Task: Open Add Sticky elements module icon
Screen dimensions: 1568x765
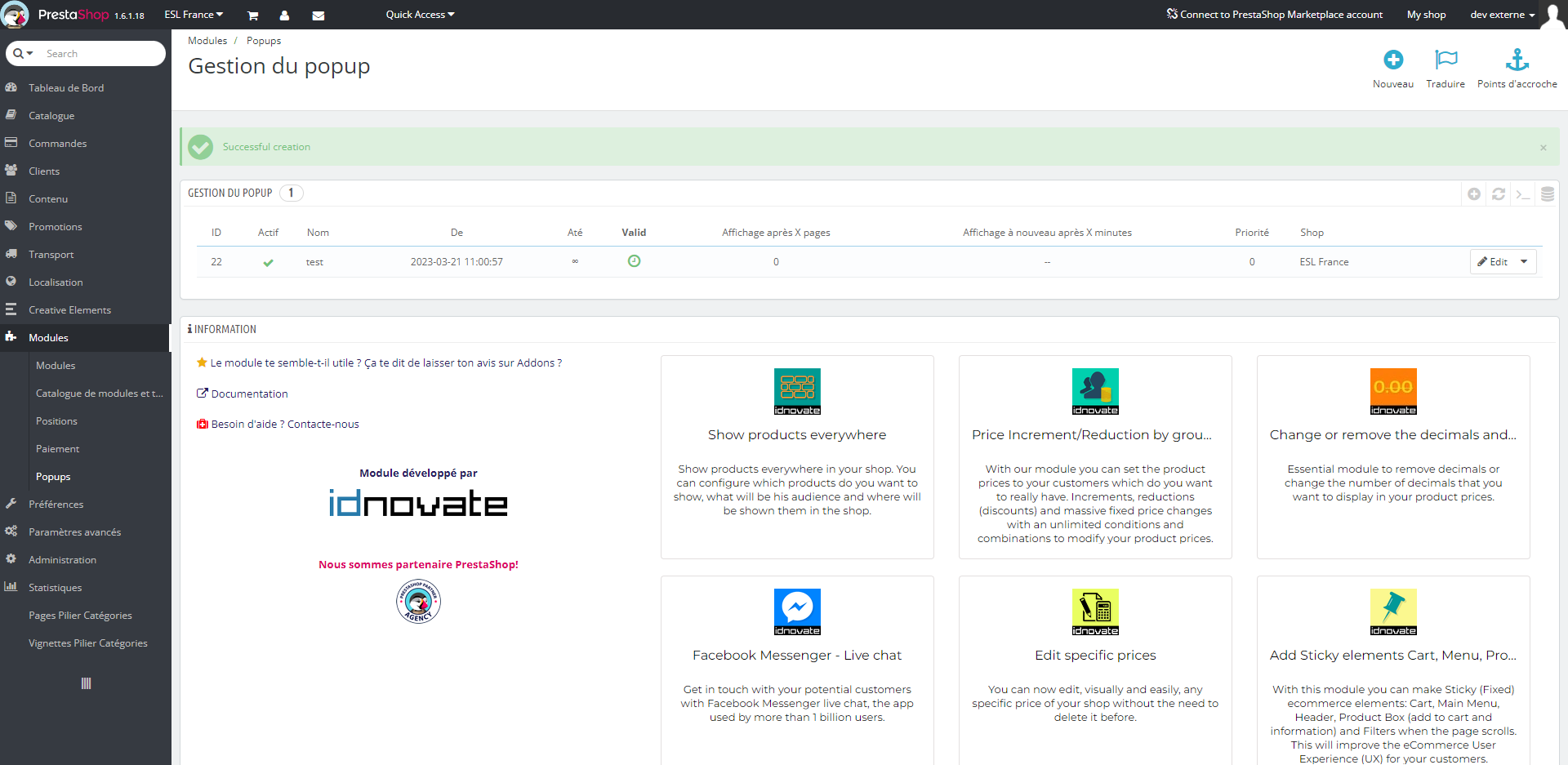Action: (1393, 612)
